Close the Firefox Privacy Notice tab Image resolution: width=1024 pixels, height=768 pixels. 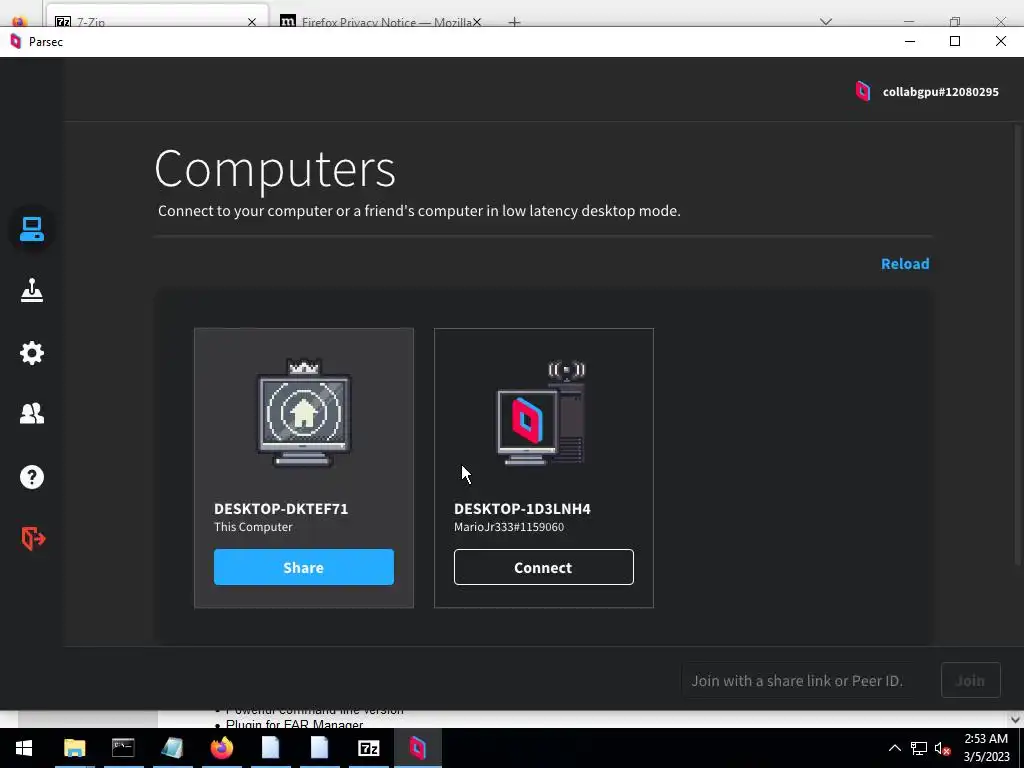coord(477,22)
